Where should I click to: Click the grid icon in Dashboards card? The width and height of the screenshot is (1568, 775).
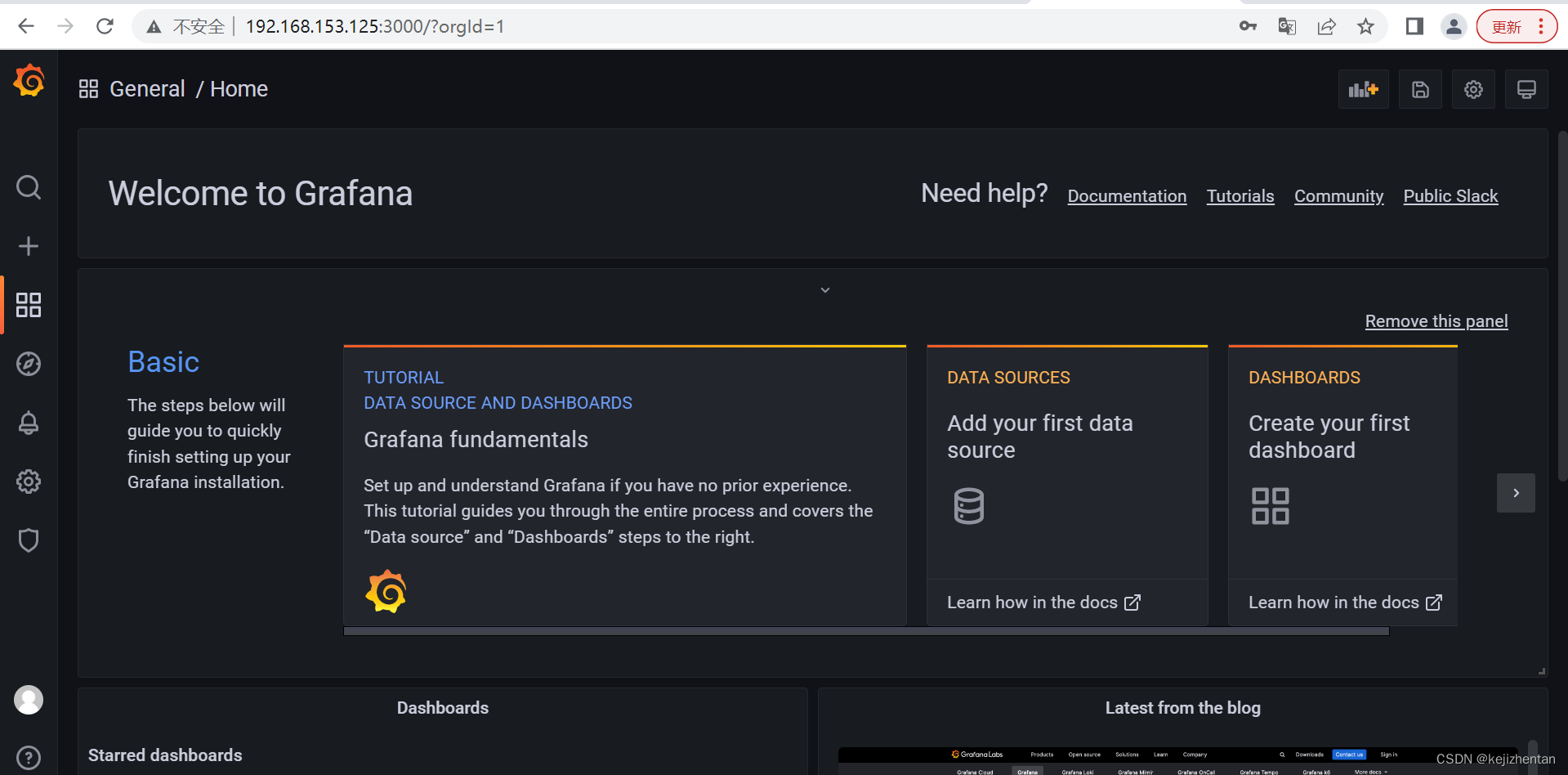click(1271, 506)
